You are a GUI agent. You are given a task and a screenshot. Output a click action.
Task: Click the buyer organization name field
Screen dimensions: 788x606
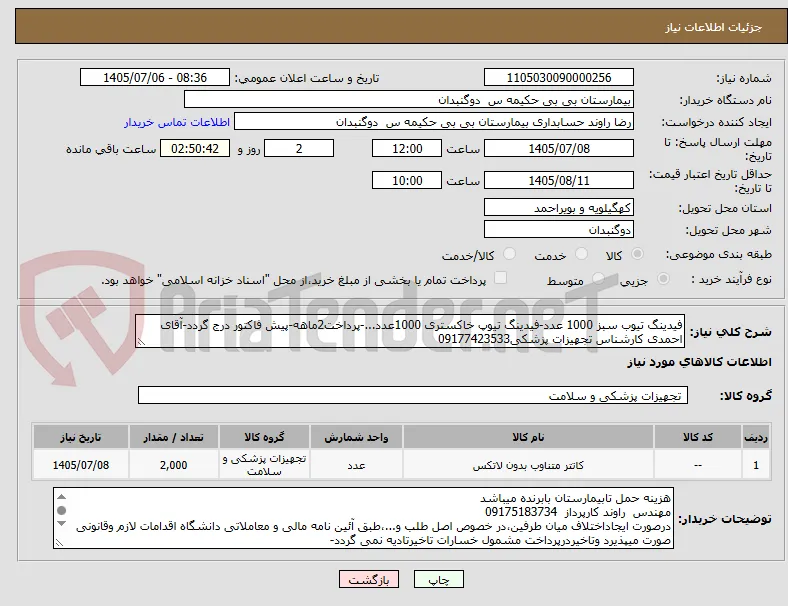pyautogui.click(x=409, y=99)
